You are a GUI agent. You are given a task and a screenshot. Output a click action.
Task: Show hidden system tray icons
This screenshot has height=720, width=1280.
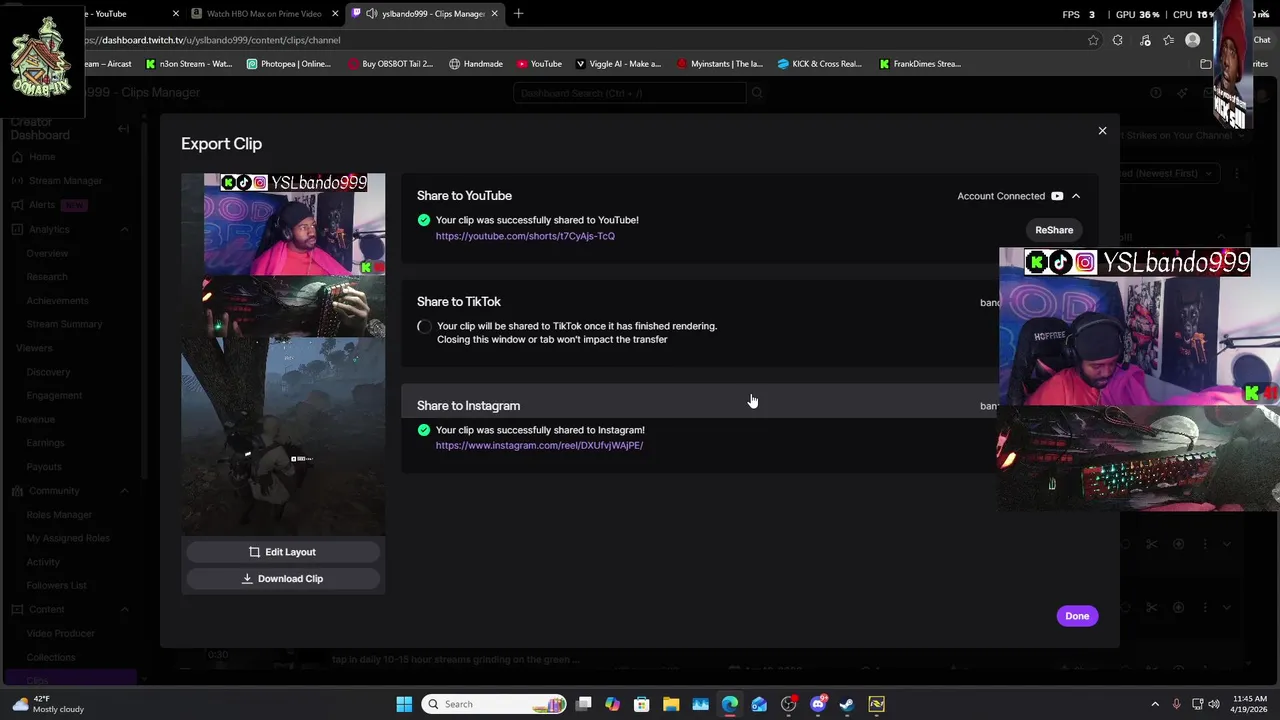click(1155, 704)
